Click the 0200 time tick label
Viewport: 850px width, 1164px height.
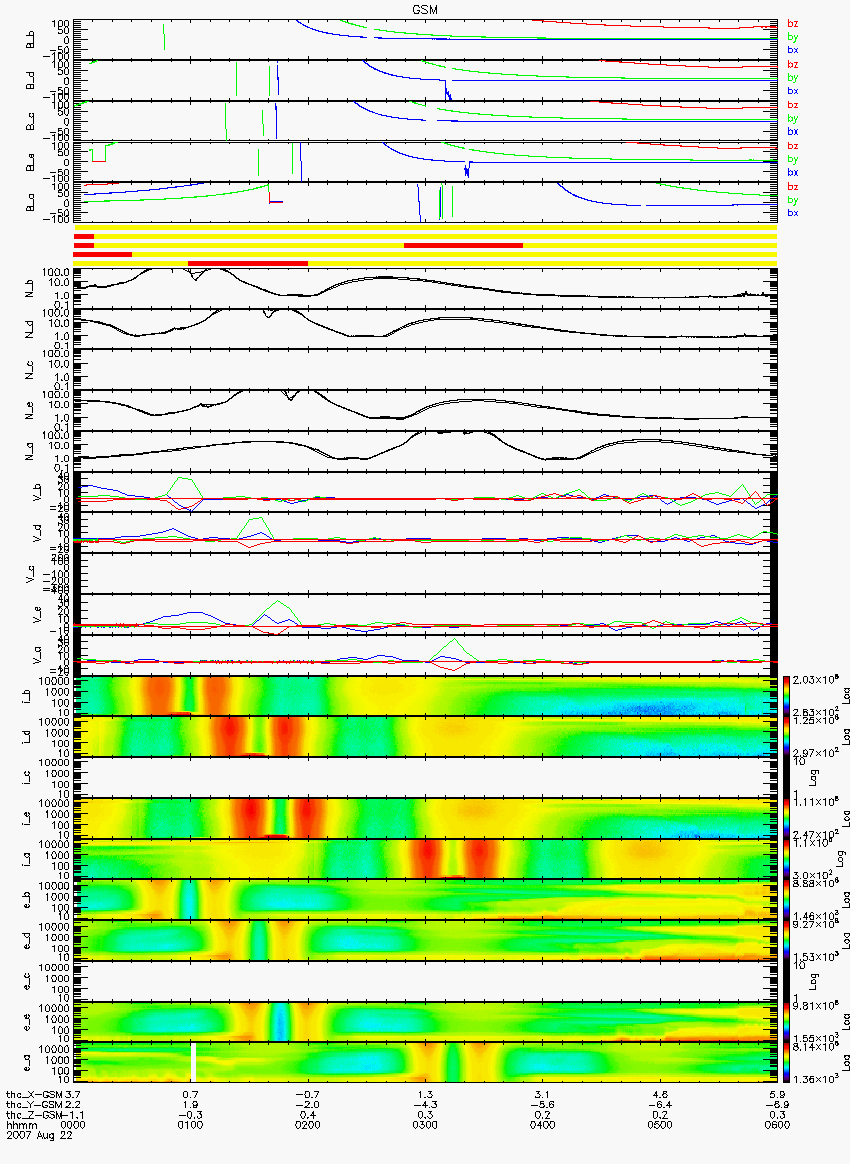point(307,1124)
